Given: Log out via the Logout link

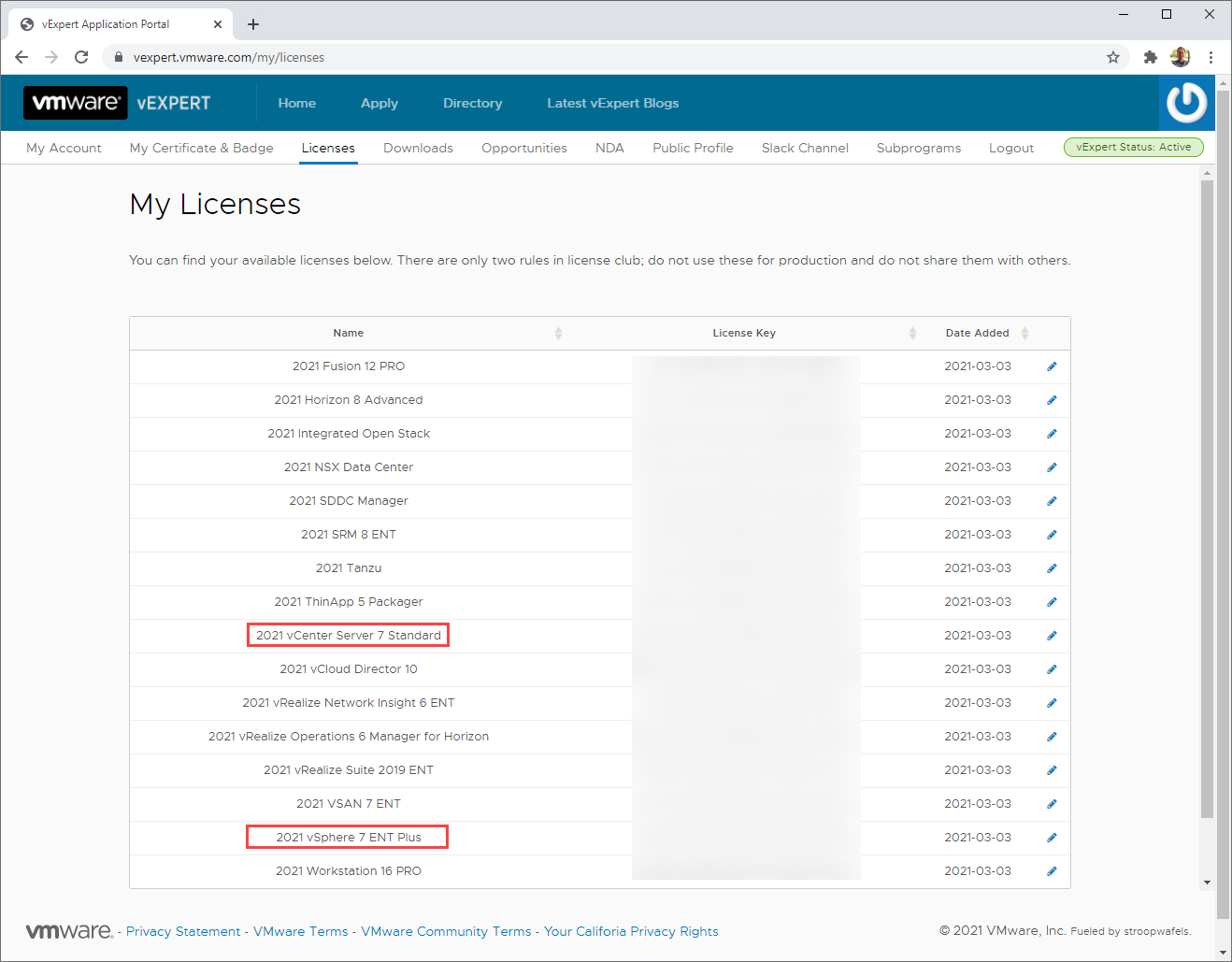Looking at the screenshot, I should click(1011, 148).
